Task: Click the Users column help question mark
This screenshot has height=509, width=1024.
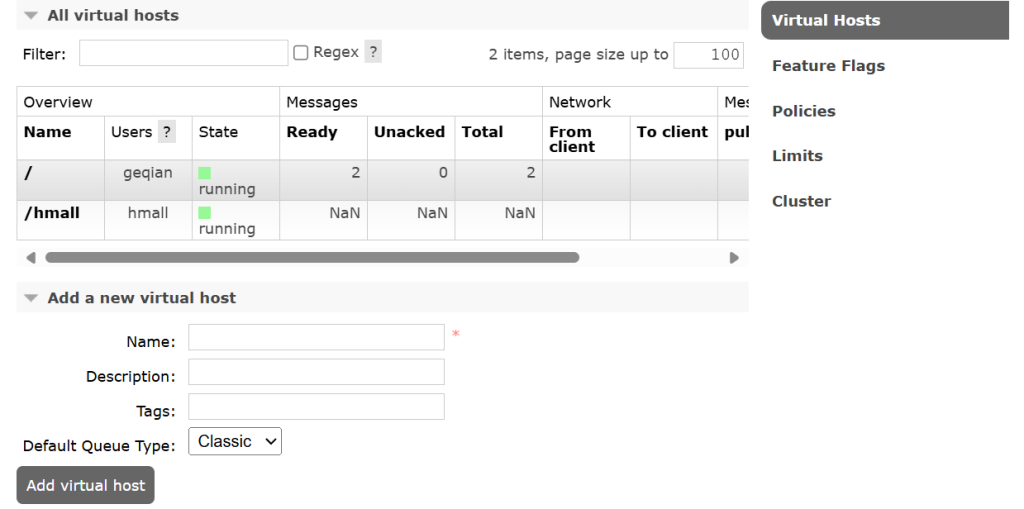Action: 167,132
